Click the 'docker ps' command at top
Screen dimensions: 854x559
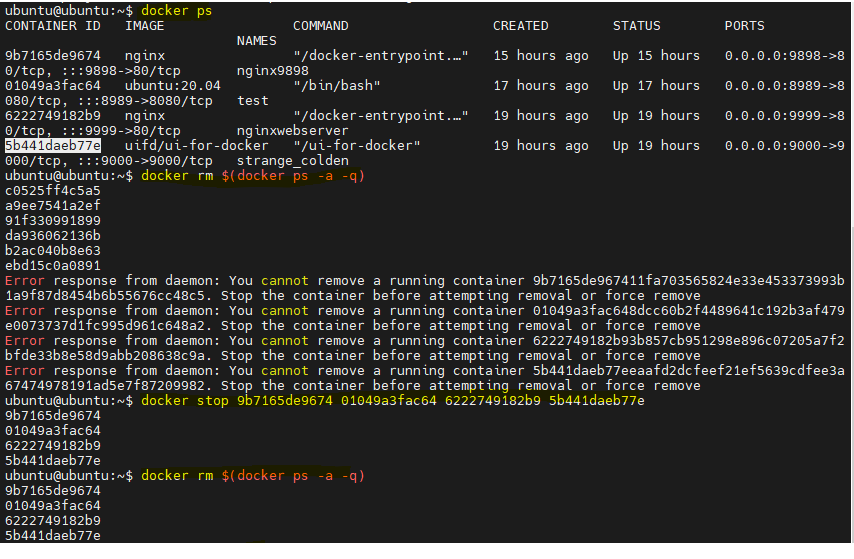[176, 10]
